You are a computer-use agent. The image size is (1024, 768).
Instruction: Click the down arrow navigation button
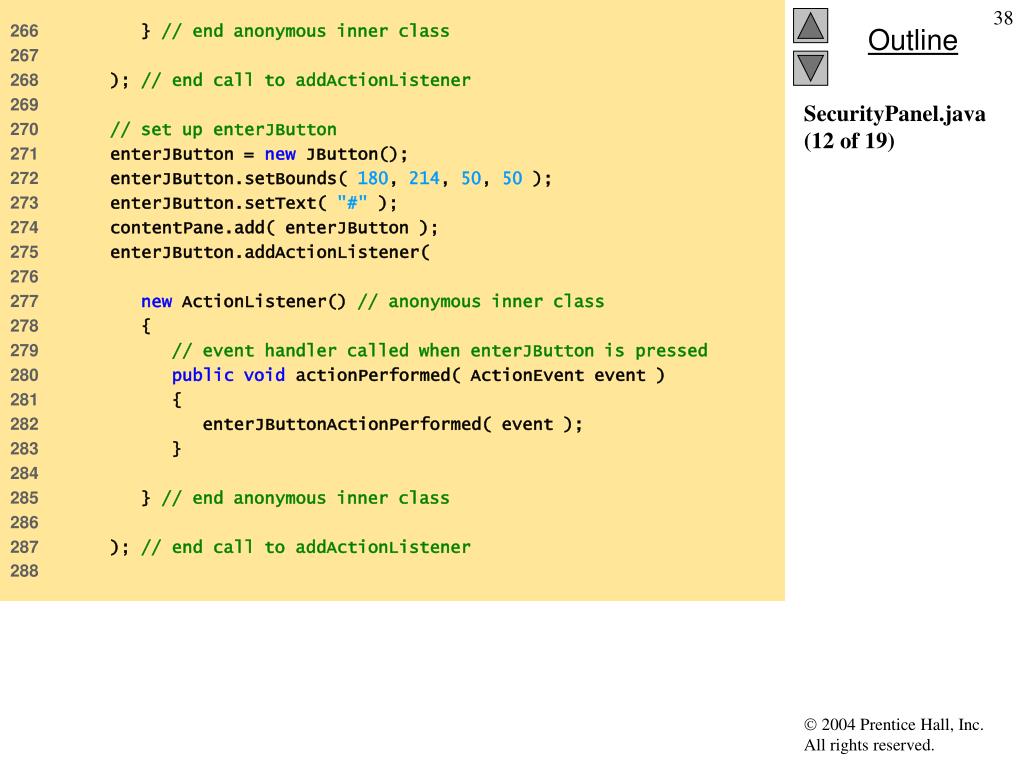click(810, 68)
